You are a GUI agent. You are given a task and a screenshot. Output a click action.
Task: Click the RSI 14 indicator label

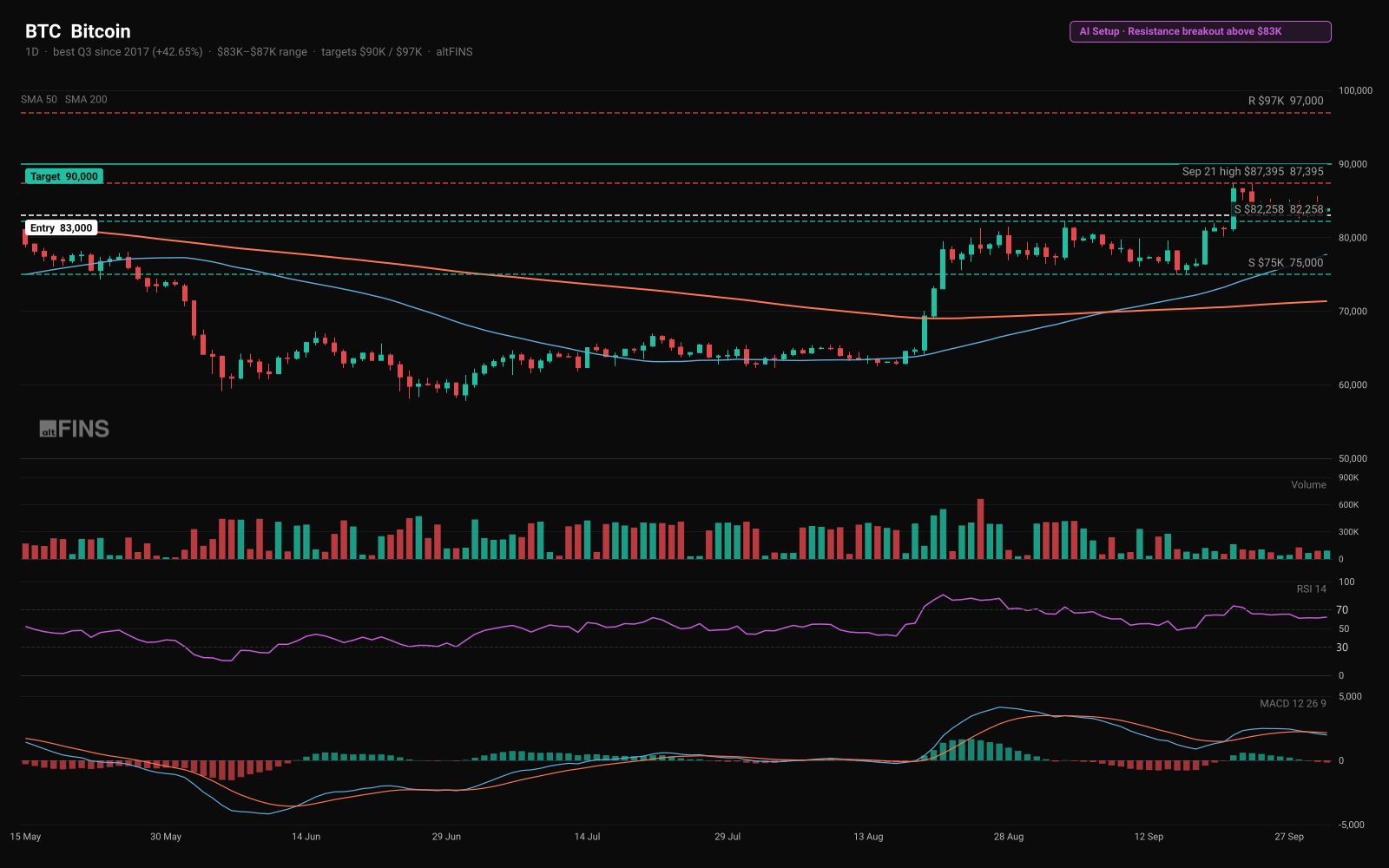[1312, 589]
